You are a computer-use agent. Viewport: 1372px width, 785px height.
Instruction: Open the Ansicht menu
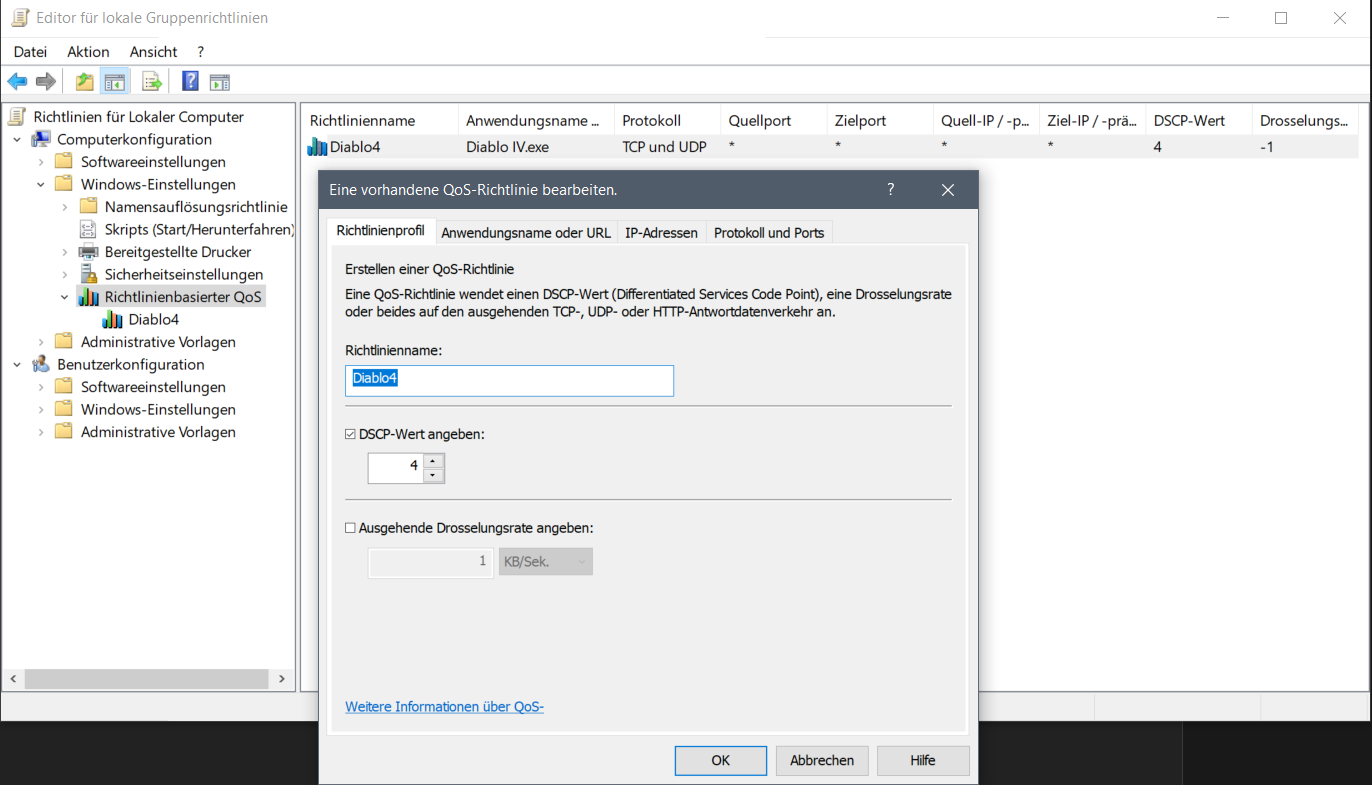point(153,51)
